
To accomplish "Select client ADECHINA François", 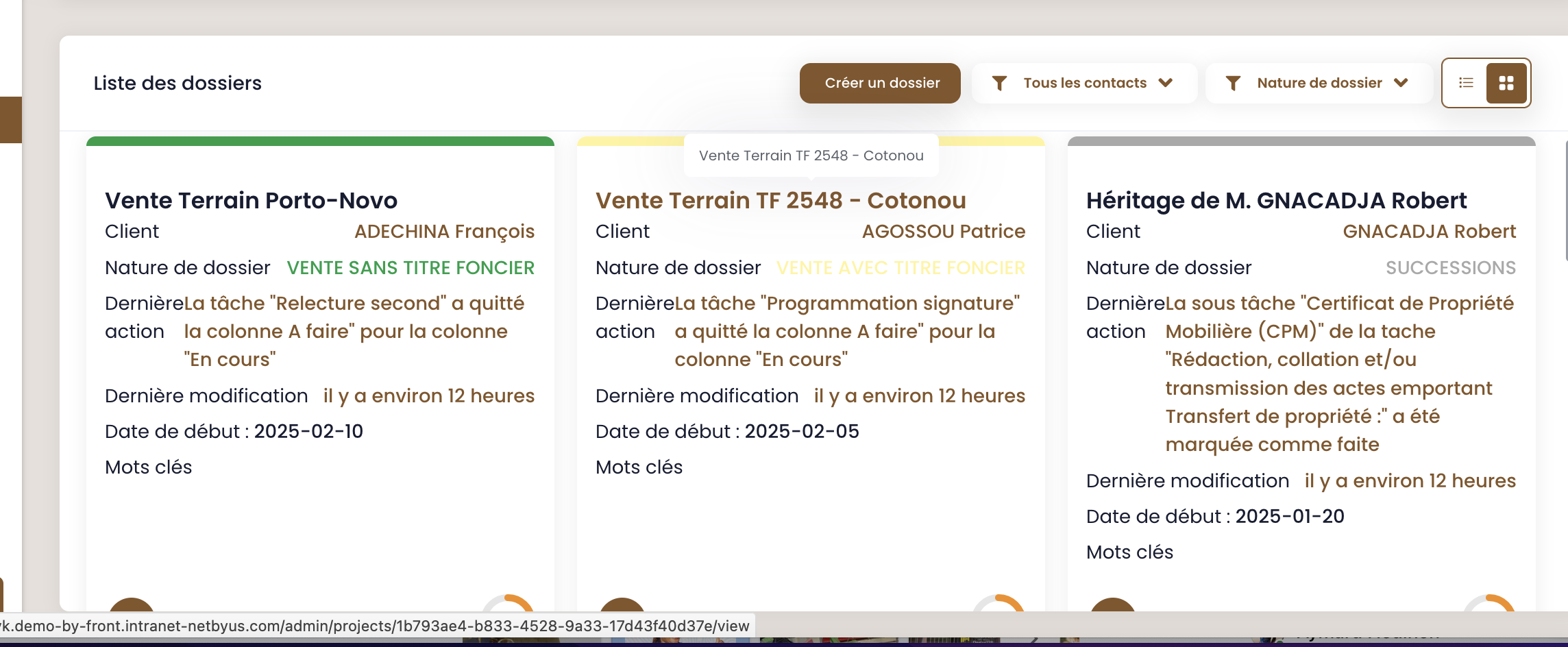I will pos(444,232).
